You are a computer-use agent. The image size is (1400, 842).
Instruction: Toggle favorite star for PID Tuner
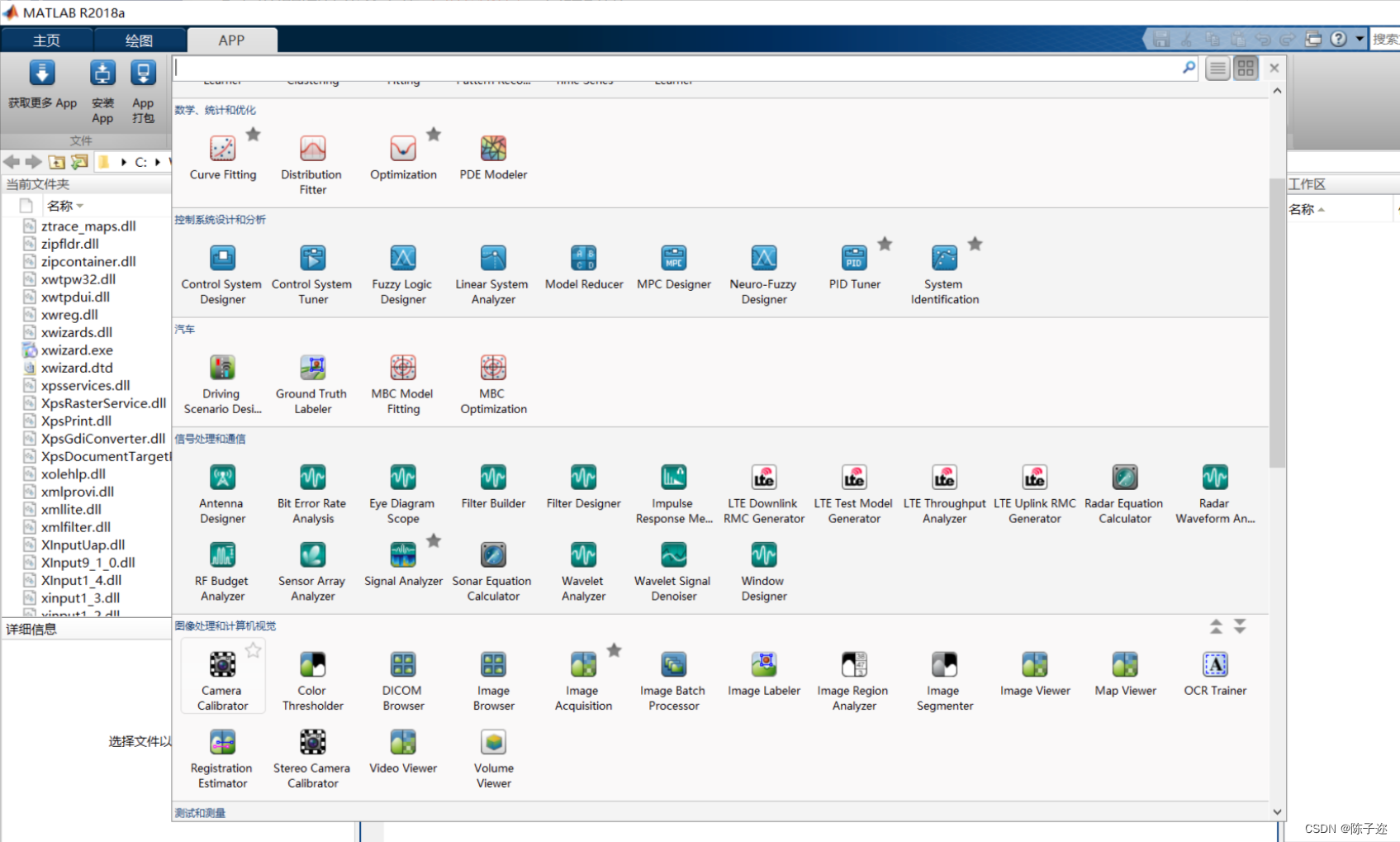tap(885, 244)
